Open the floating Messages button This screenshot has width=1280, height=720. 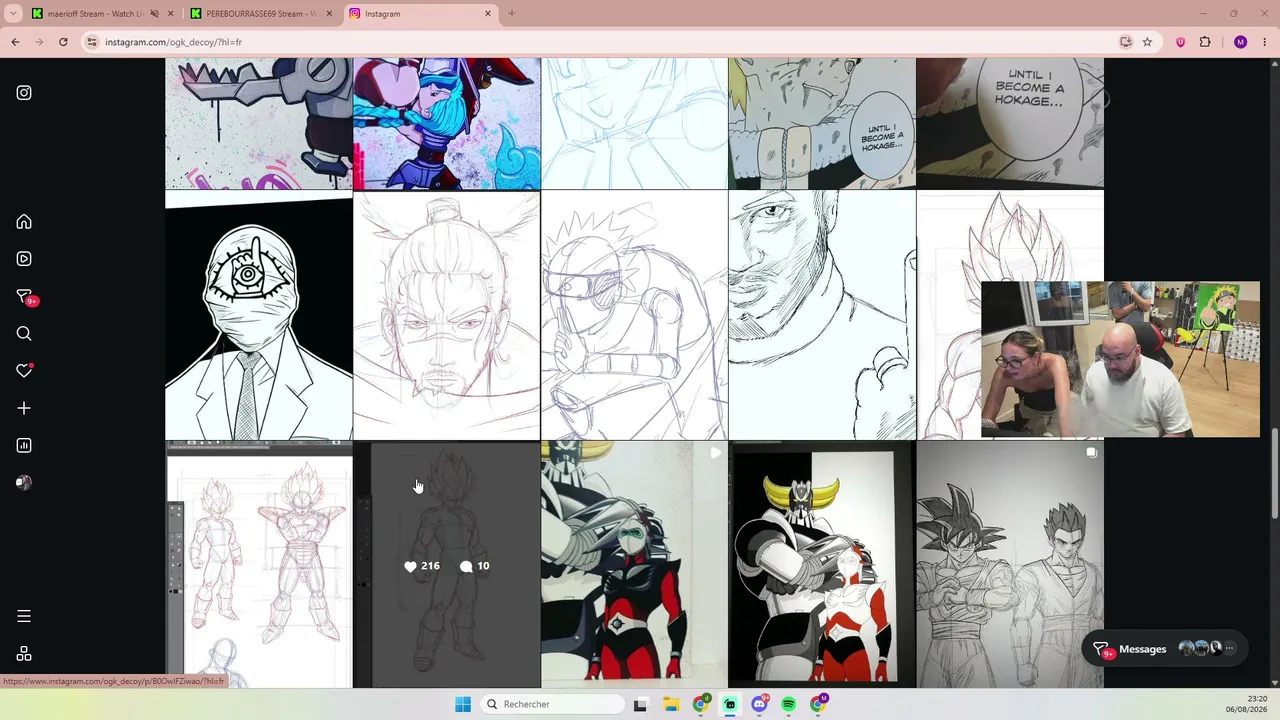(x=1166, y=649)
